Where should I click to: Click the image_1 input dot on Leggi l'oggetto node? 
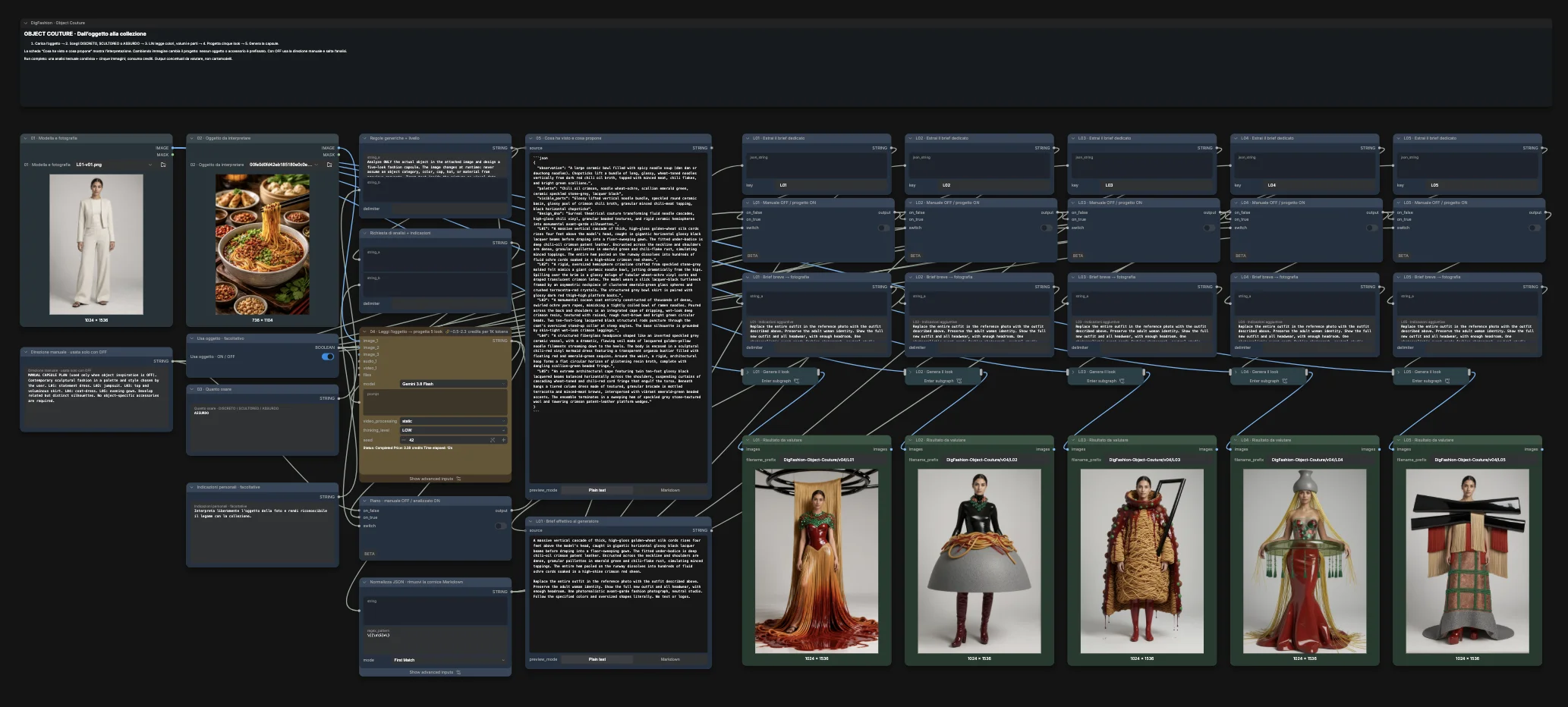click(361, 341)
